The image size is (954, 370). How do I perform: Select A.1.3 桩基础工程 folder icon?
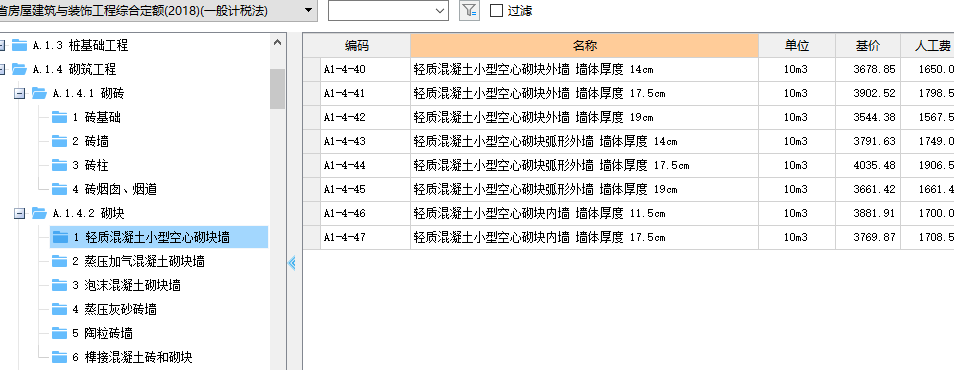point(20,45)
